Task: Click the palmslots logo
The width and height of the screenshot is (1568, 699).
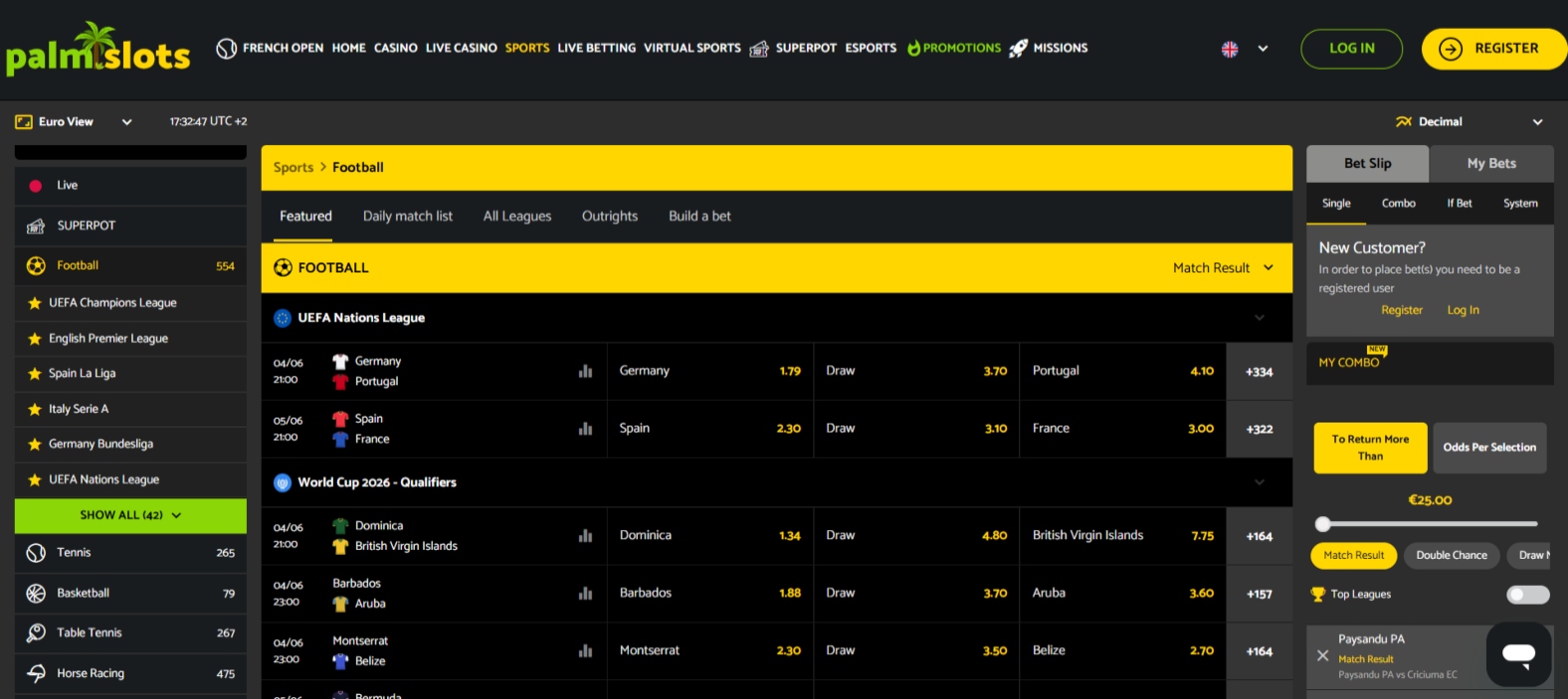Action: coord(98,50)
